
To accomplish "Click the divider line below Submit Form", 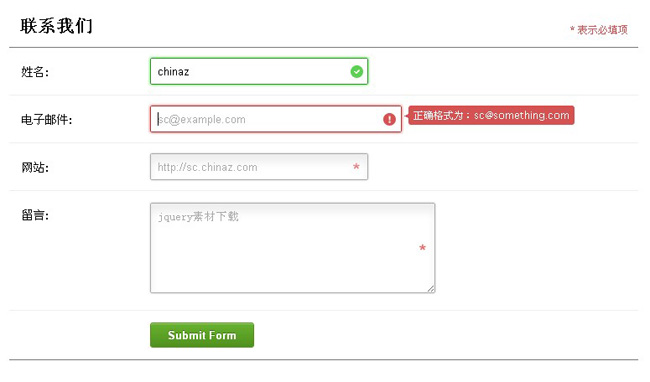I will point(323,360).
